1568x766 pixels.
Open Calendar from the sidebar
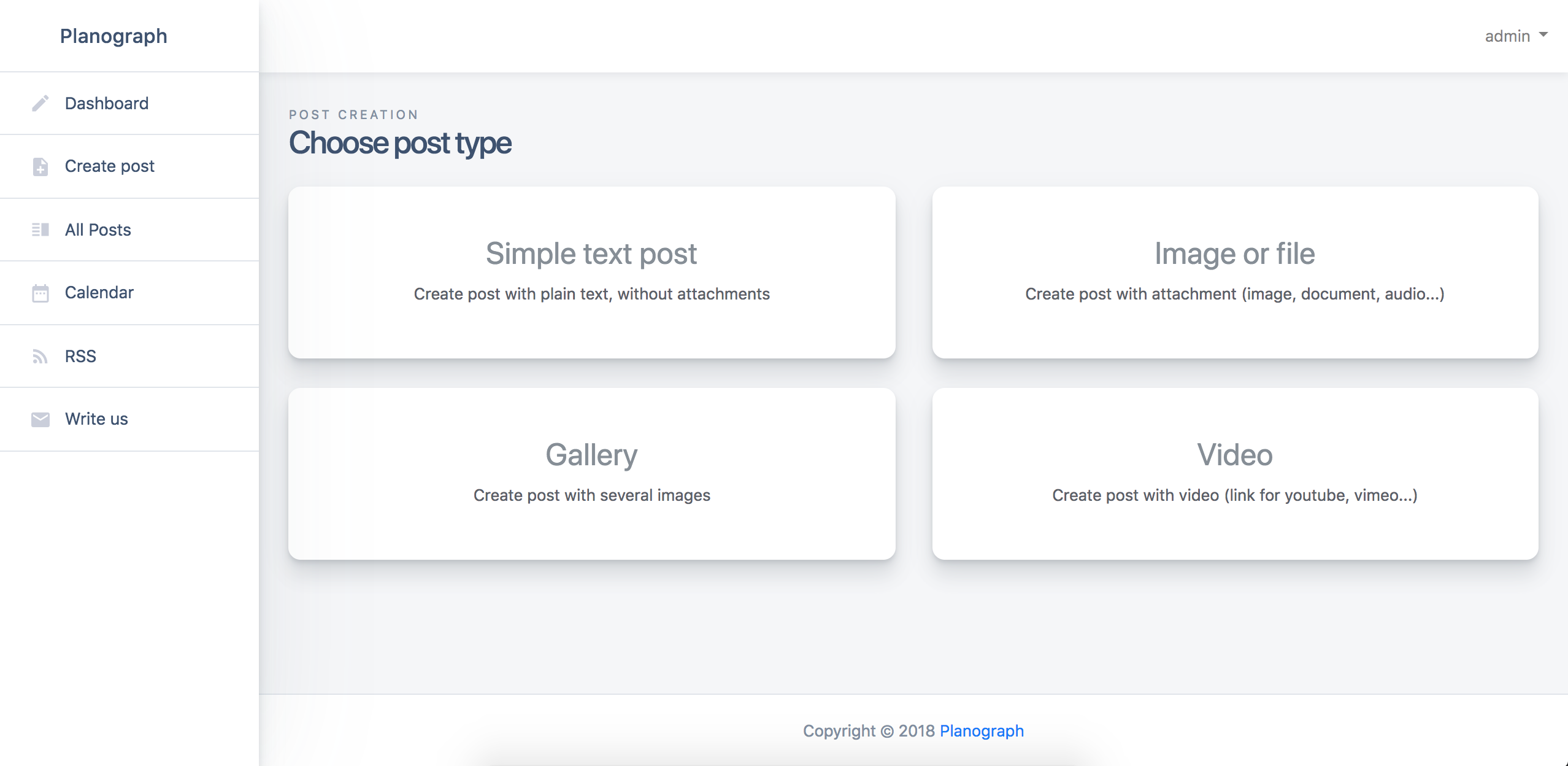129,293
